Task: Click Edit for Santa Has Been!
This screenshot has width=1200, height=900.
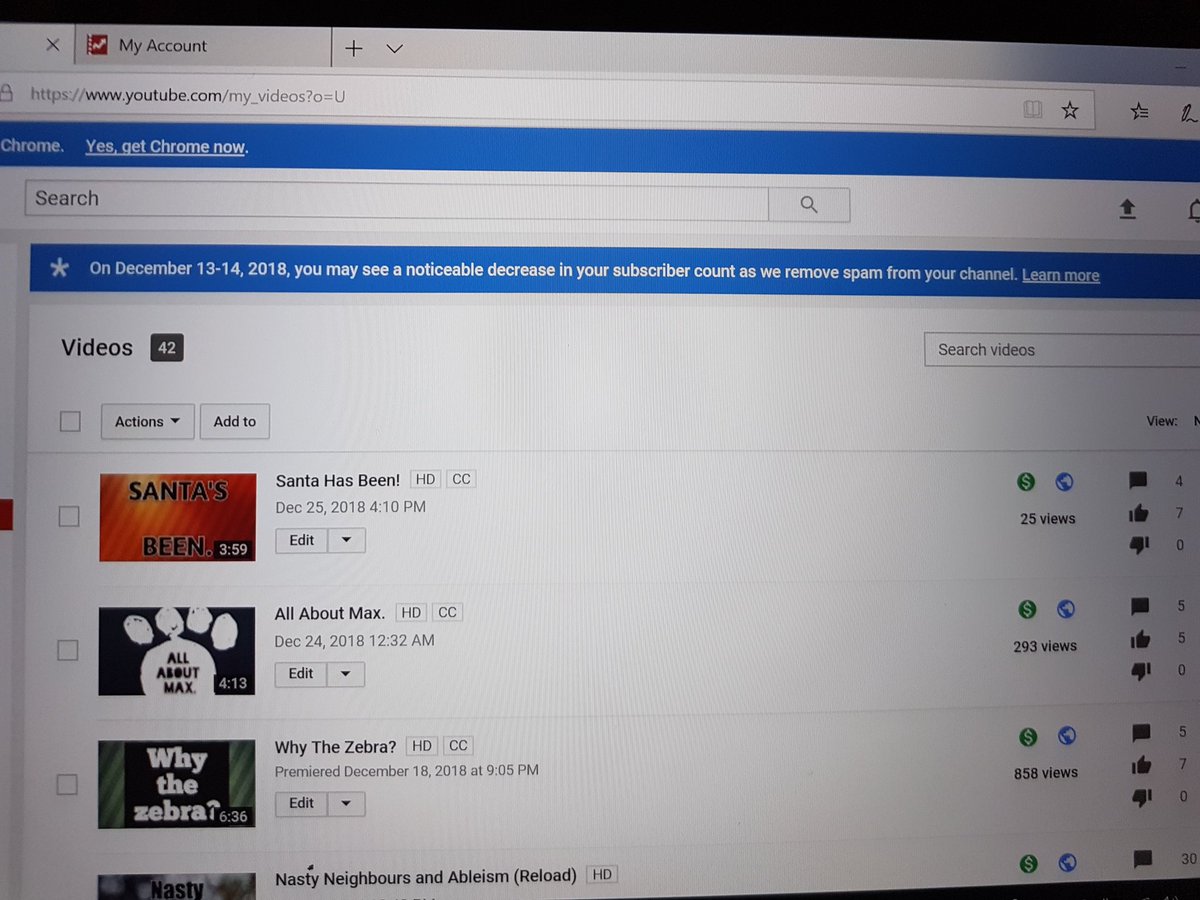Action: 302,540
